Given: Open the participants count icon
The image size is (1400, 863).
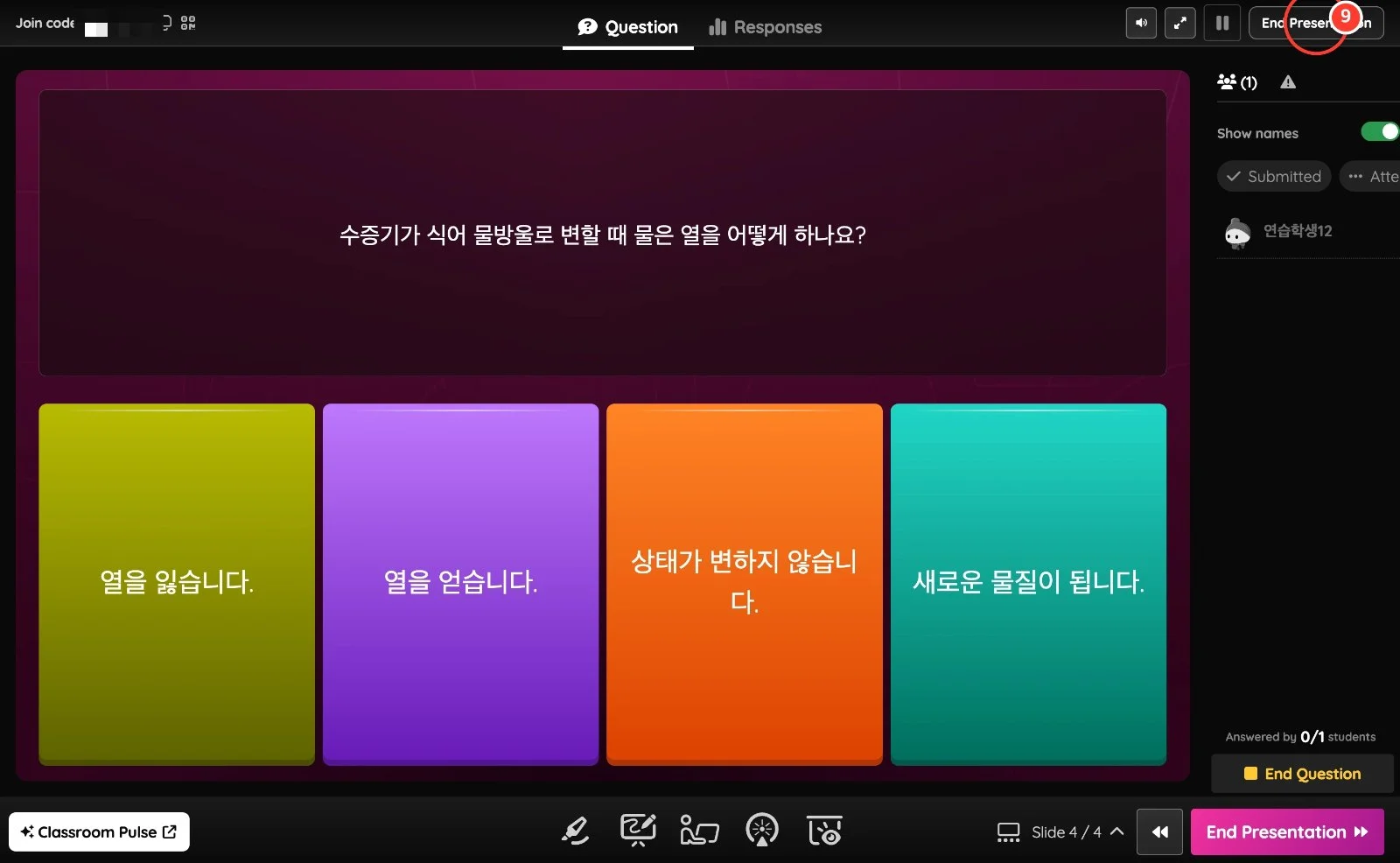Looking at the screenshot, I should click(x=1237, y=82).
